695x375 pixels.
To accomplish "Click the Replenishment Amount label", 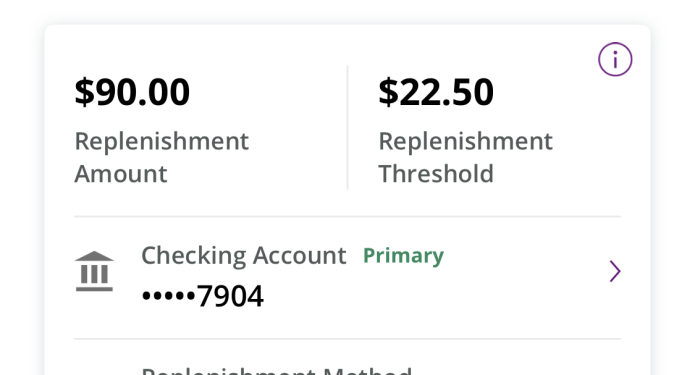I will 161,157.
